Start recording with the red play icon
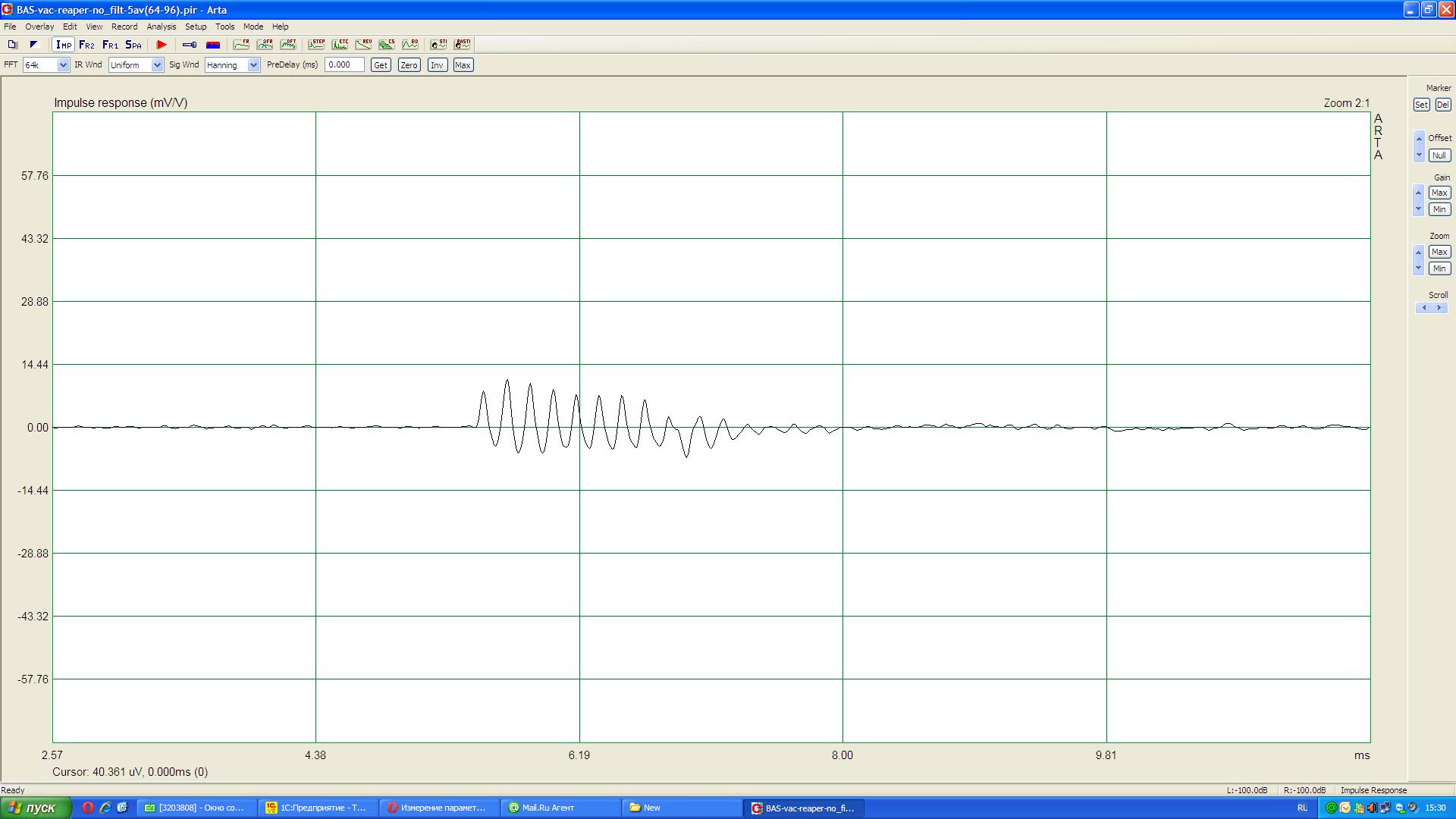The width and height of the screenshot is (1456, 819). pyautogui.click(x=162, y=45)
